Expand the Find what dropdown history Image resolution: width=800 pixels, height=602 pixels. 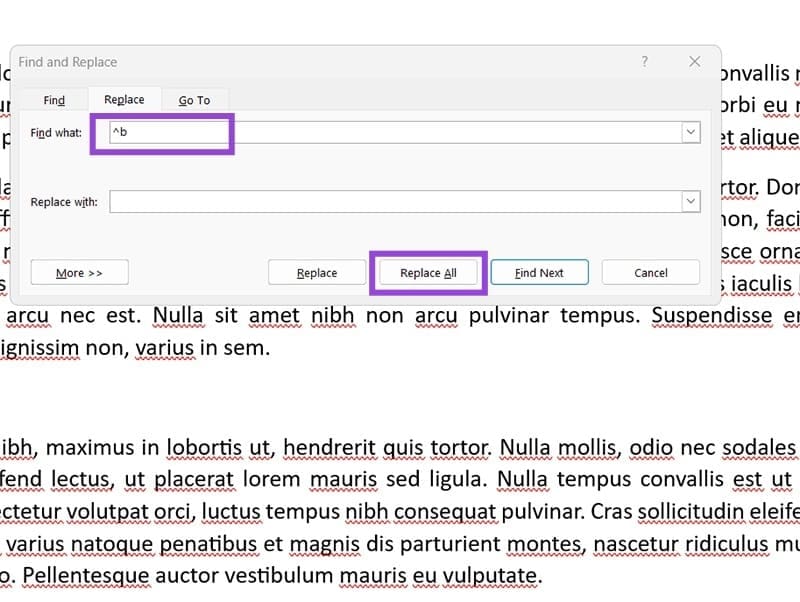(691, 132)
